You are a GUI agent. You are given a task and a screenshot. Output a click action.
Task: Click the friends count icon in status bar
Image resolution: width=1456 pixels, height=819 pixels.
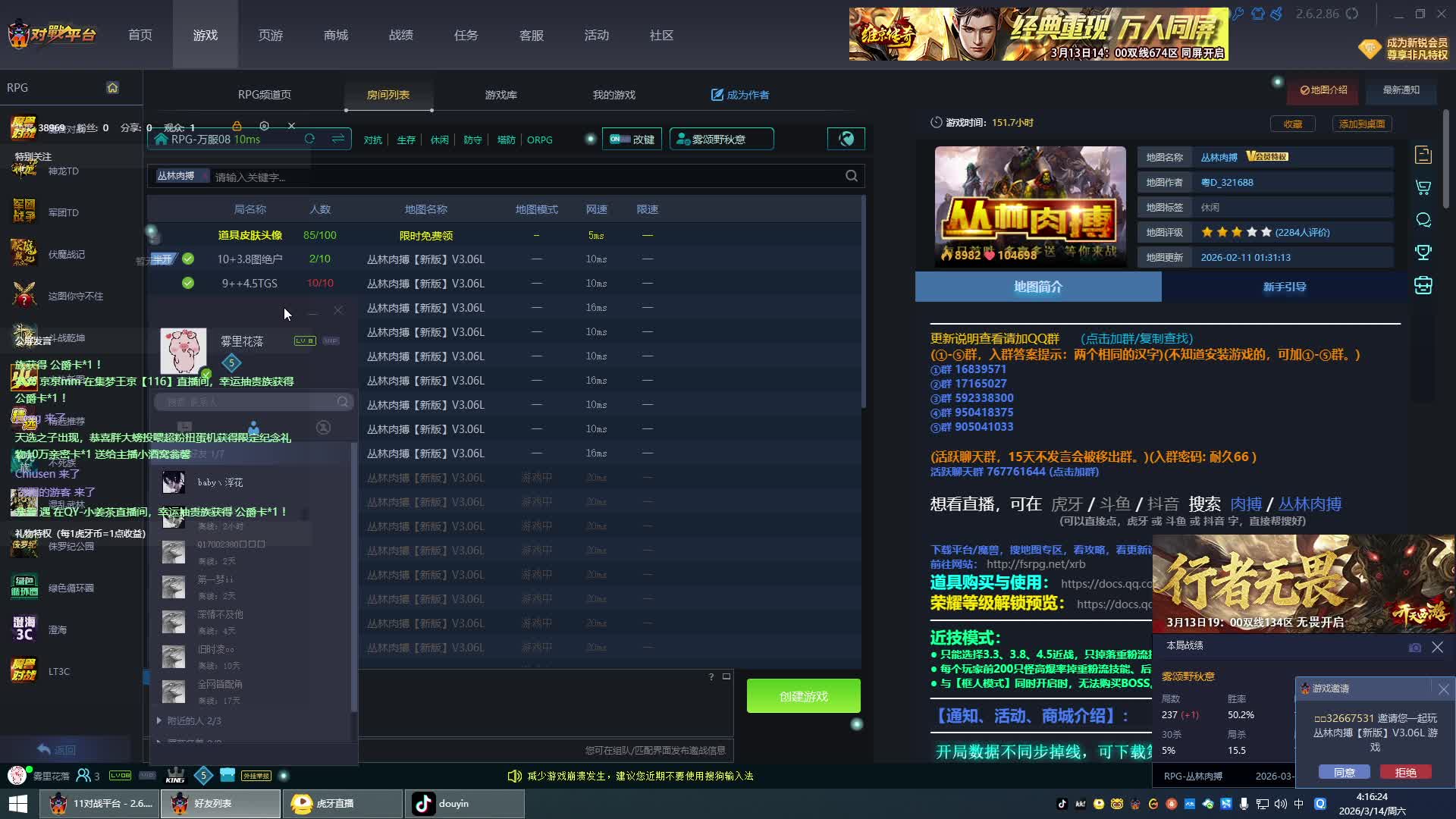(85, 775)
